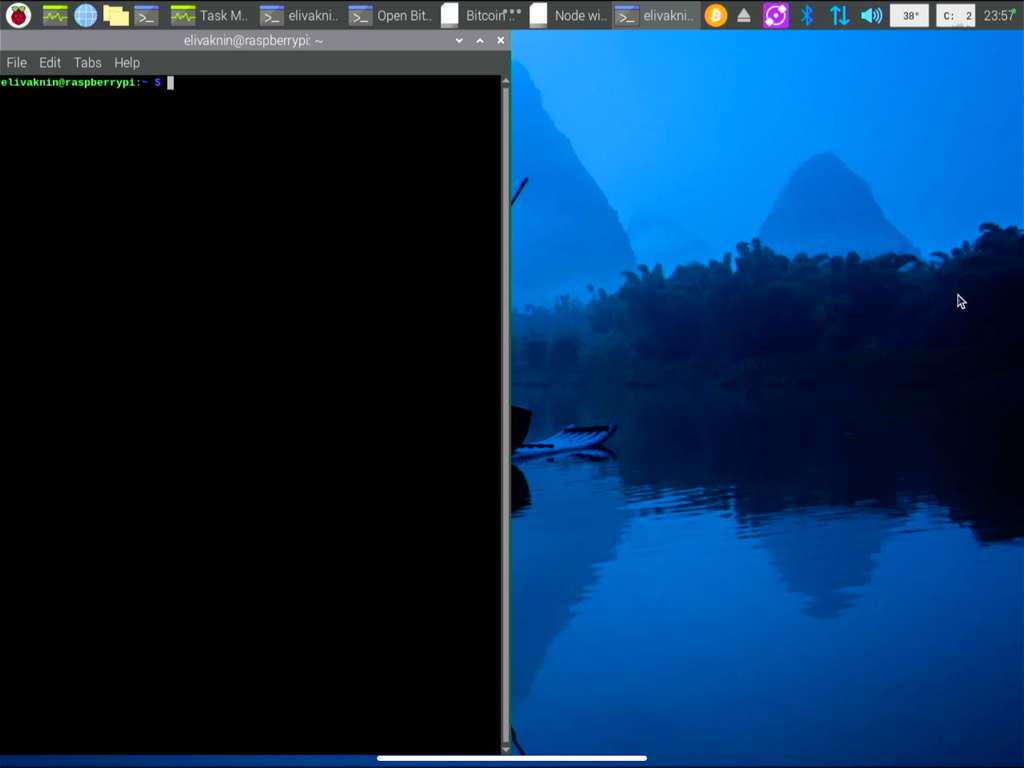Eject removable media via the tray icon

[x=745, y=15]
